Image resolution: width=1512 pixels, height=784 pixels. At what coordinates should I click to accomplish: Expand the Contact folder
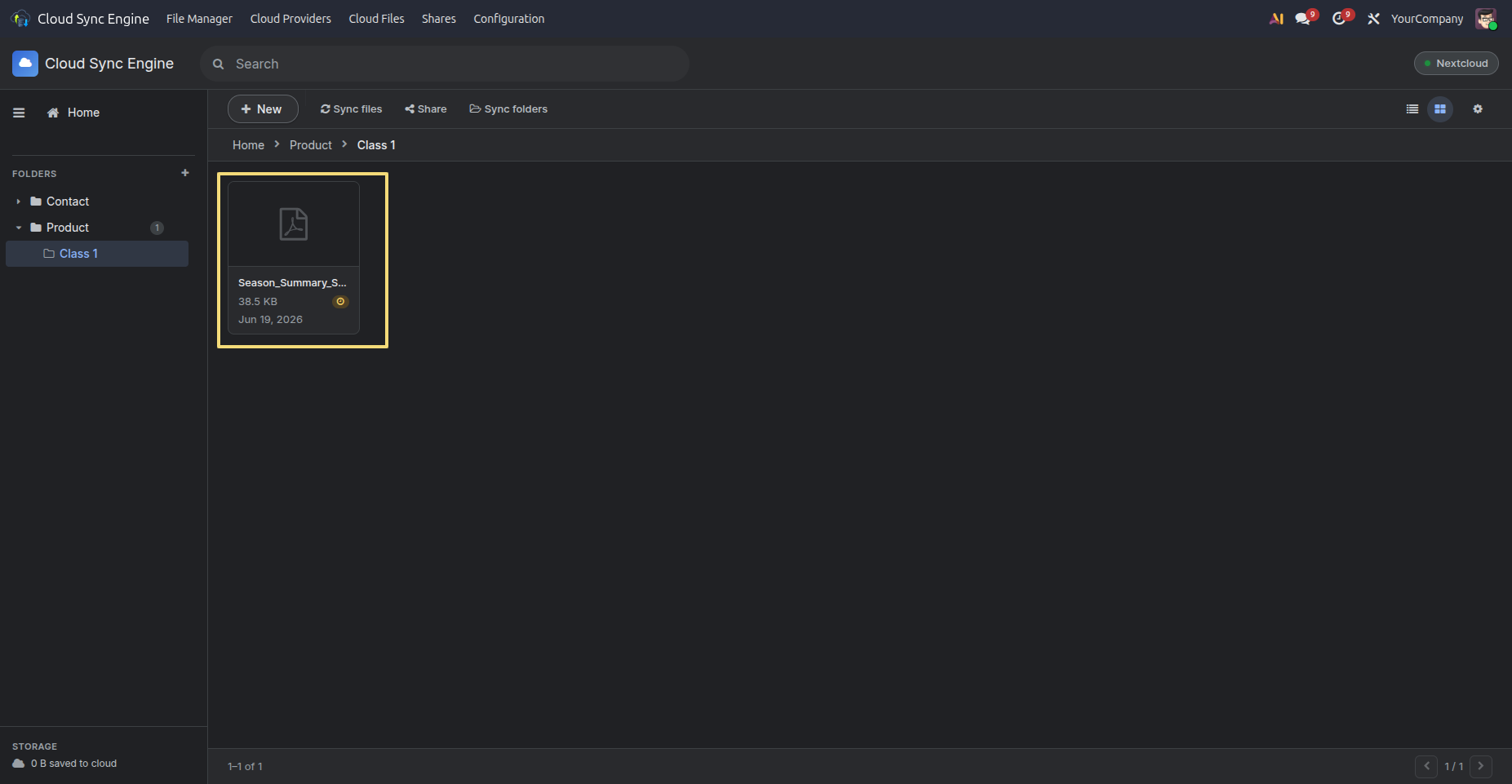(x=18, y=202)
